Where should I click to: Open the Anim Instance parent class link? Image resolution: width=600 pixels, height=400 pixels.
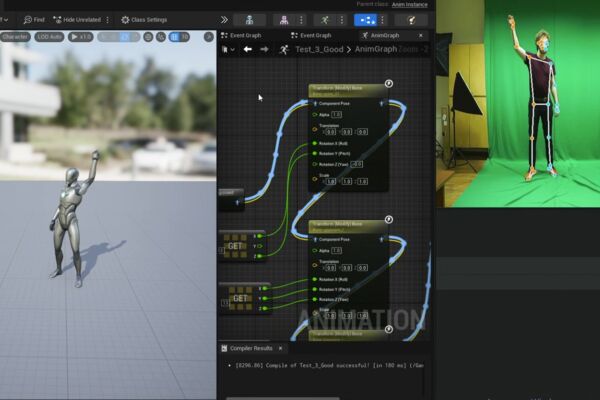coord(409,5)
